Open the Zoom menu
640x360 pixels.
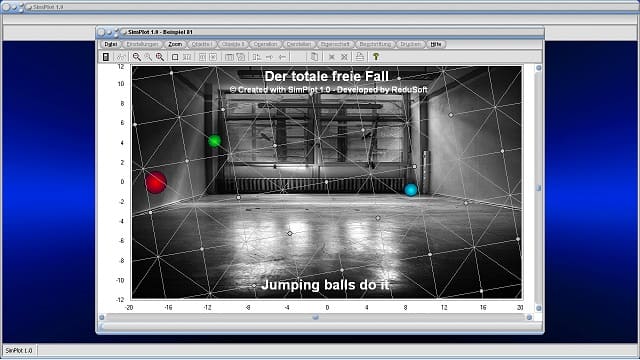(x=175, y=44)
